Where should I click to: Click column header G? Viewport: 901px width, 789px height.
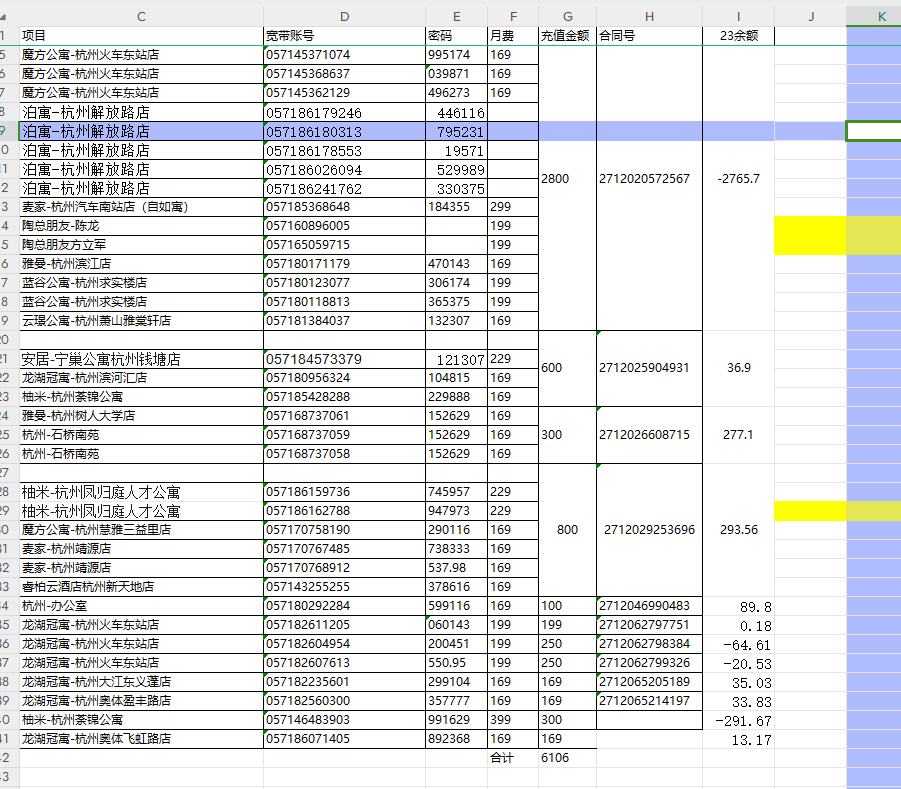pyautogui.click(x=567, y=16)
